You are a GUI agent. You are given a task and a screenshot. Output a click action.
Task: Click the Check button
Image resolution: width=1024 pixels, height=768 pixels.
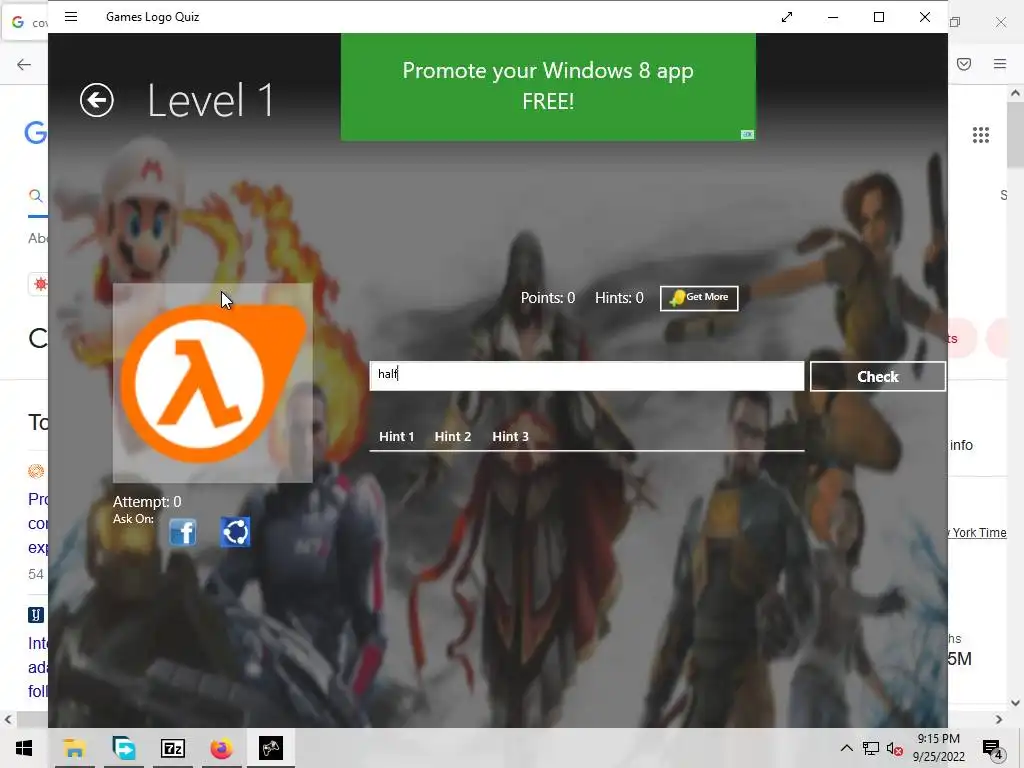[x=878, y=376]
